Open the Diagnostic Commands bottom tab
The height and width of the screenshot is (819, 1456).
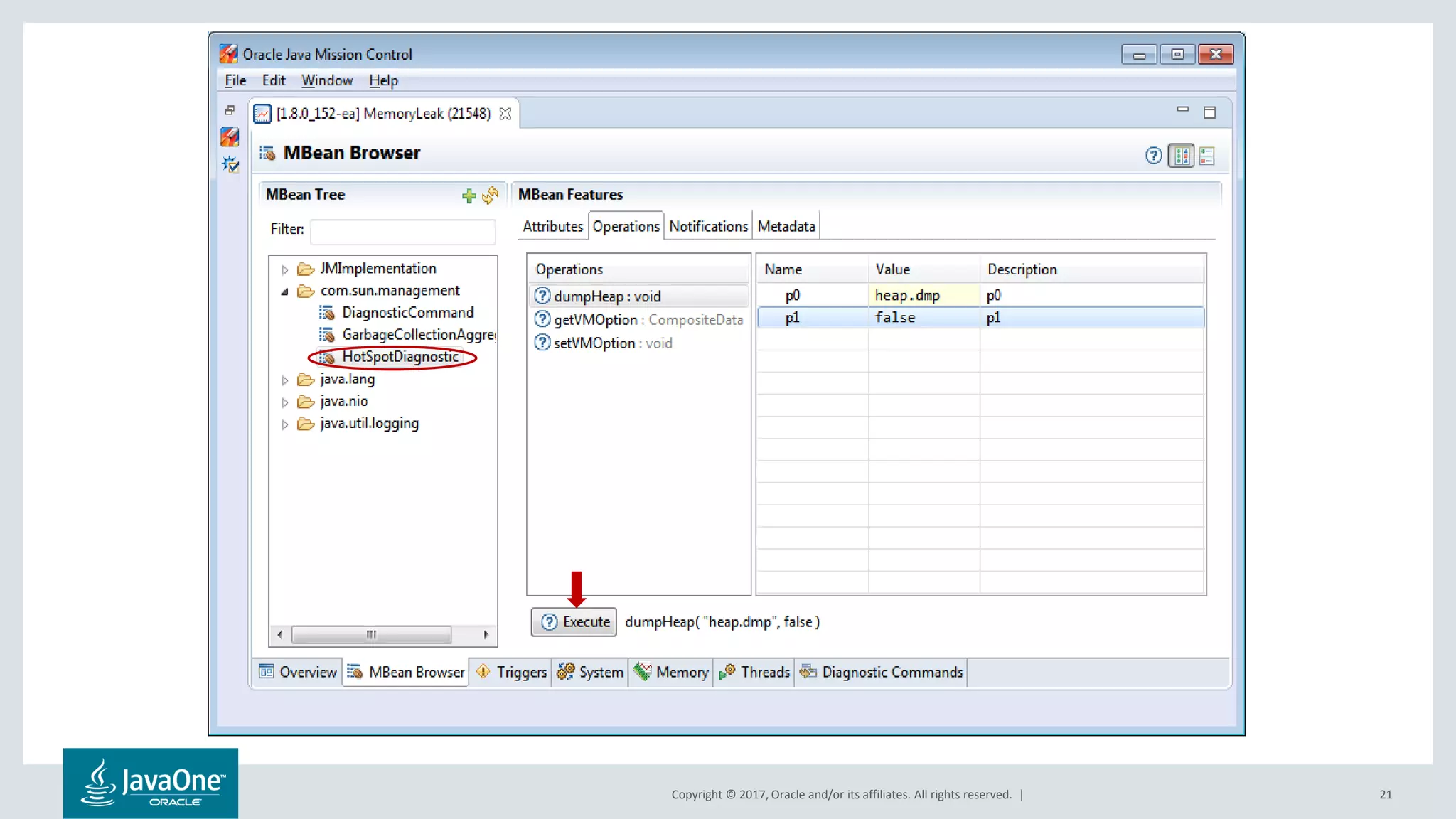[x=882, y=672]
